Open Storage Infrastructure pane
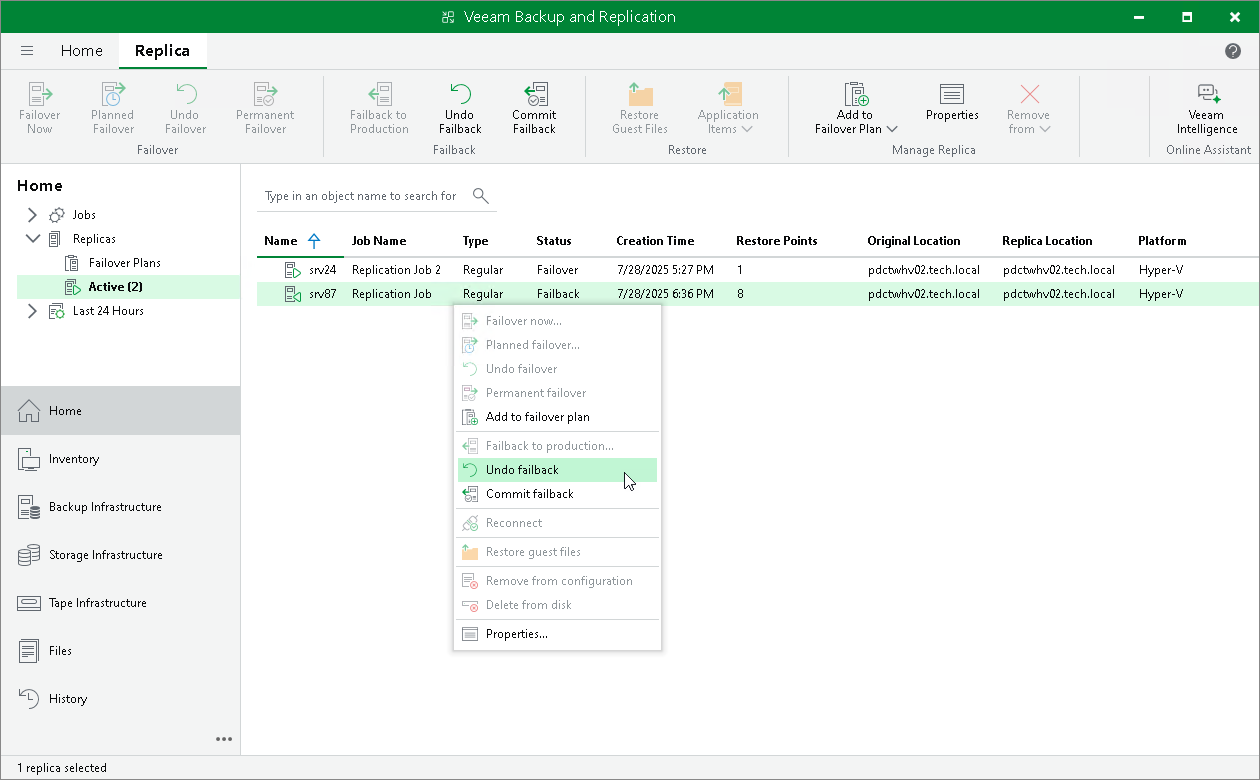 pyautogui.click(x=120, y=555)
